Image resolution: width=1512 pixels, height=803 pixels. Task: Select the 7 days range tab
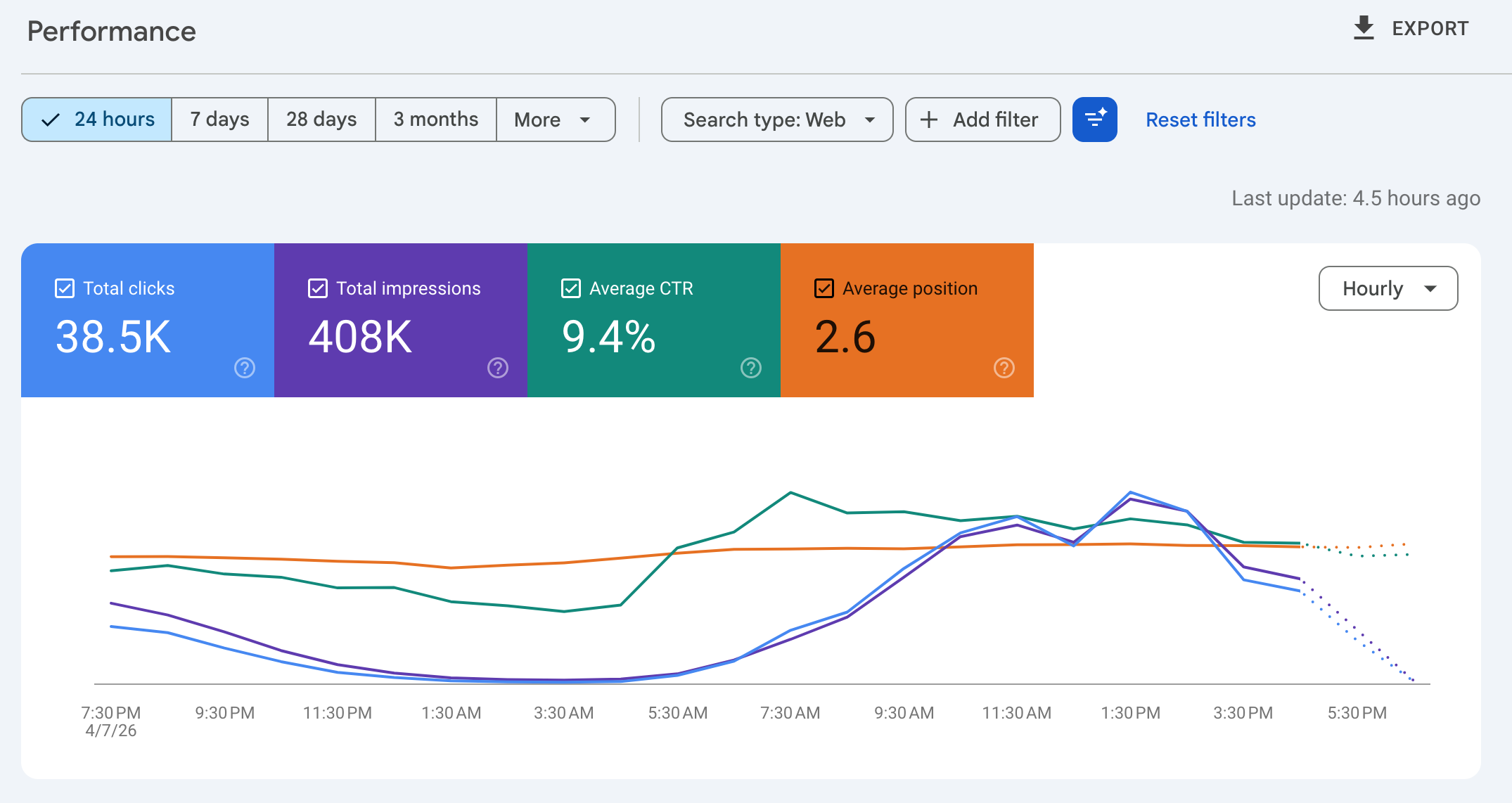click(219, 120)
